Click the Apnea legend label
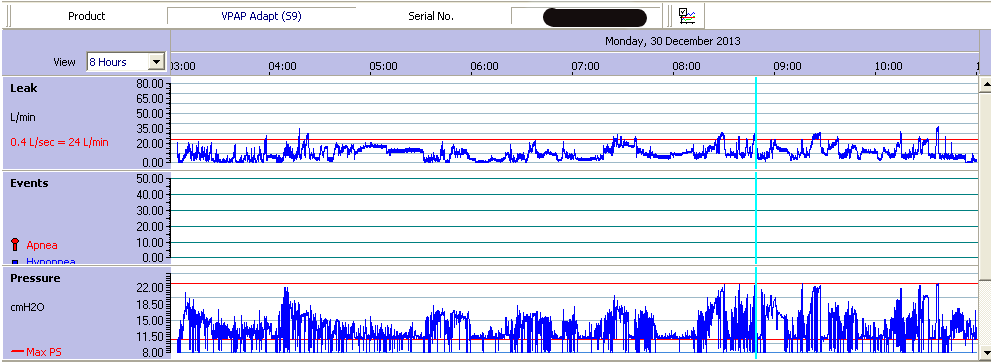This screenshot has width=991, height=362. coord(42,244)
